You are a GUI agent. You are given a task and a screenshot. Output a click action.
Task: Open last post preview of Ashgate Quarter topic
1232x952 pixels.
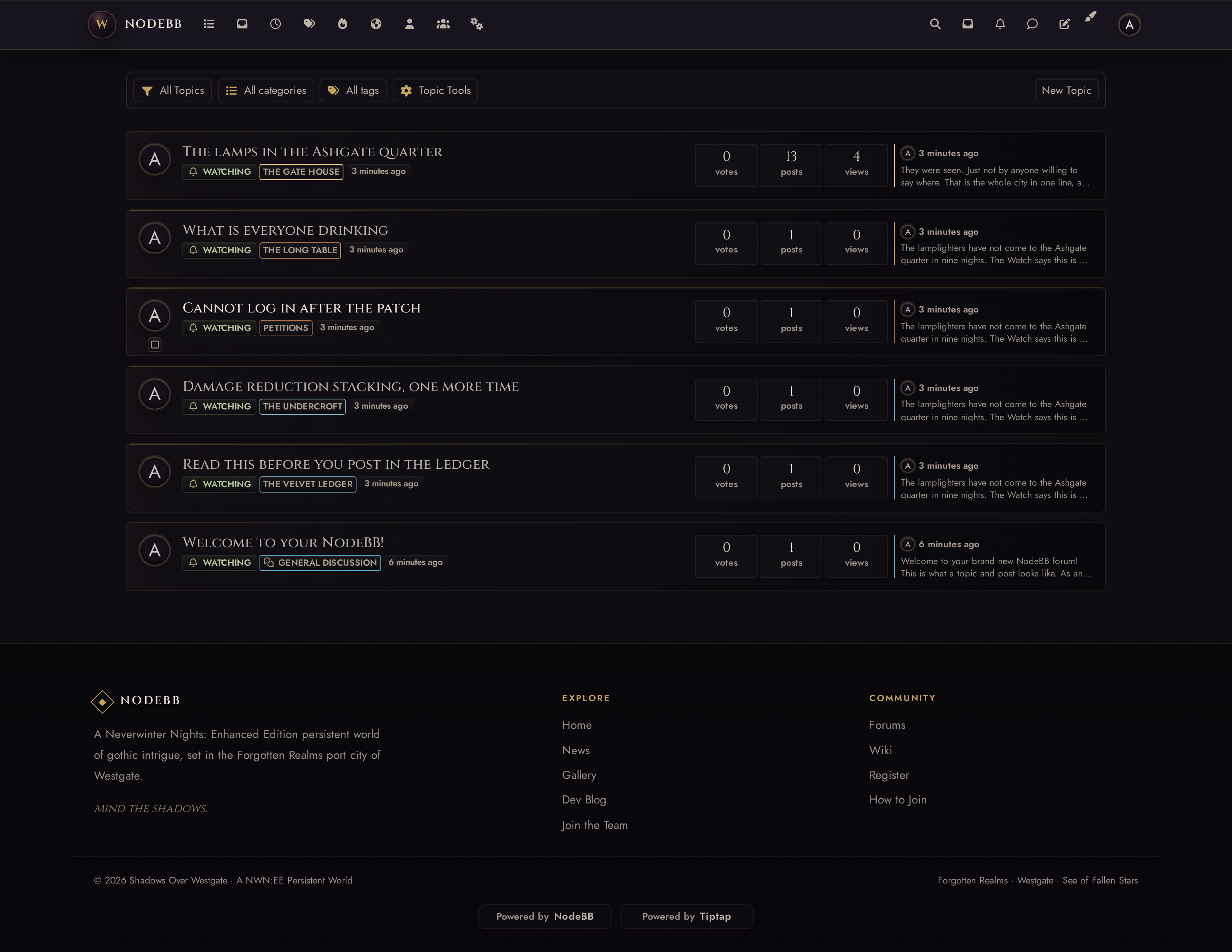995,176
